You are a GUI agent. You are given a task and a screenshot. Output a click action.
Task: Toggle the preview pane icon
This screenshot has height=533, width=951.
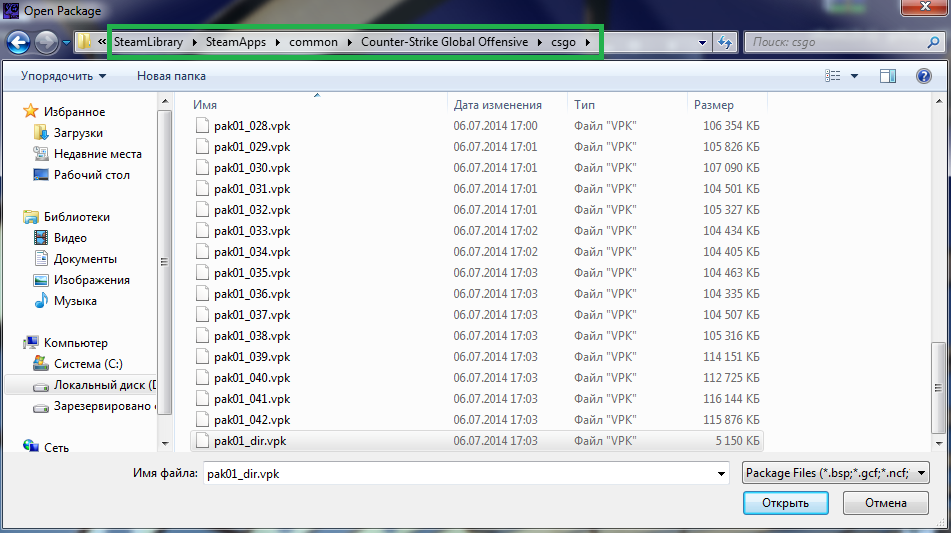[x=888, y=76]
